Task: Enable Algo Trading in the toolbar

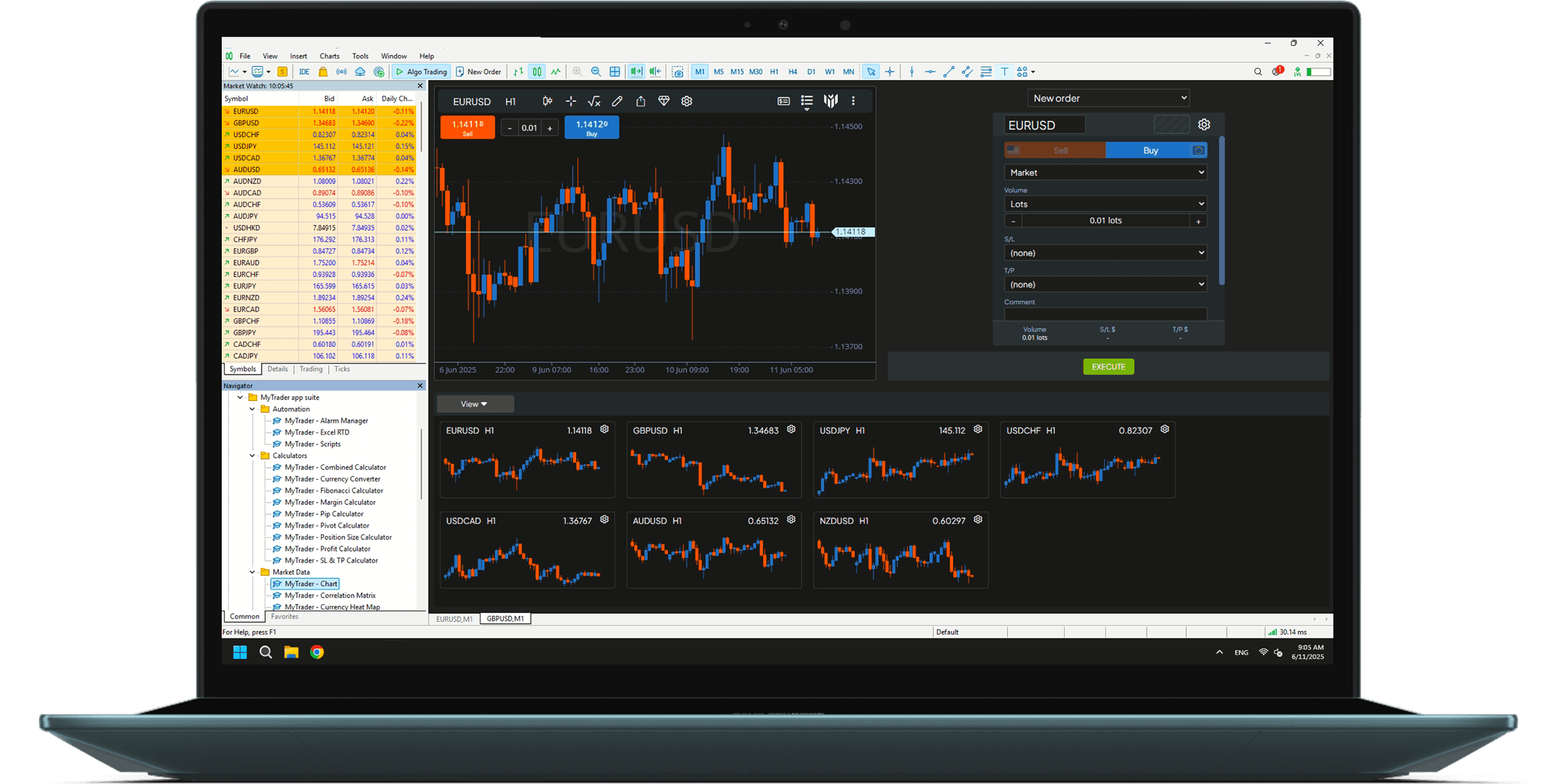Action: pyautogui.click(x=421, y=72)
